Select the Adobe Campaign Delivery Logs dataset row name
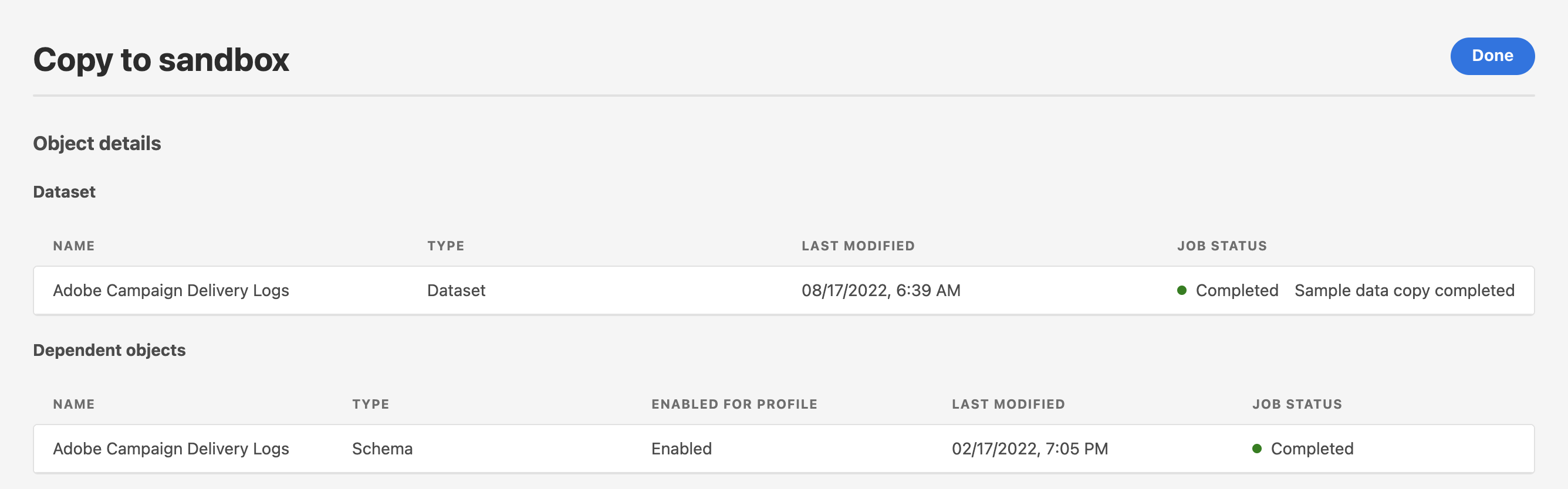1568x489 pixels. (x=171, y=290)
